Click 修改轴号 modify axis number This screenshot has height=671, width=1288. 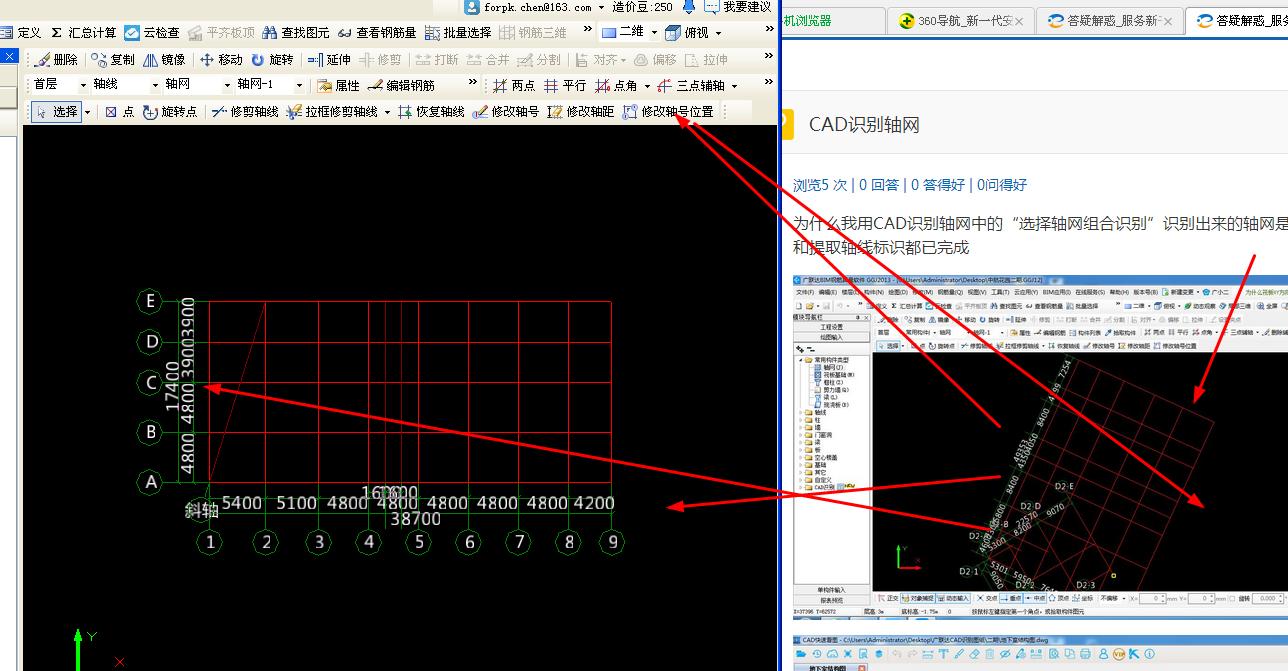click(506, 112)
